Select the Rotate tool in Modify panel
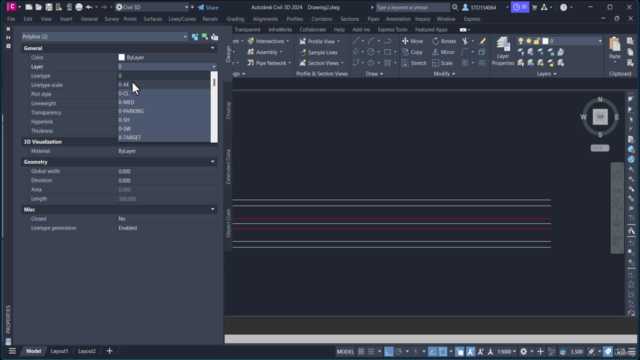The image size is (640, 360). (444, 41)
